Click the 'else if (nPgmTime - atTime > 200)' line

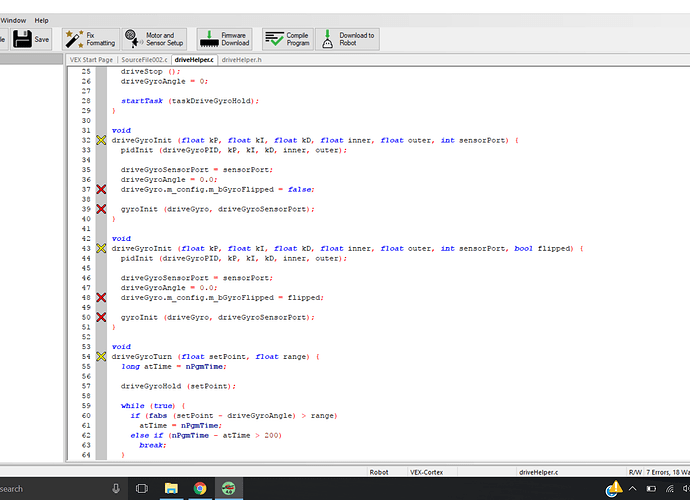[x=206, y=435]
